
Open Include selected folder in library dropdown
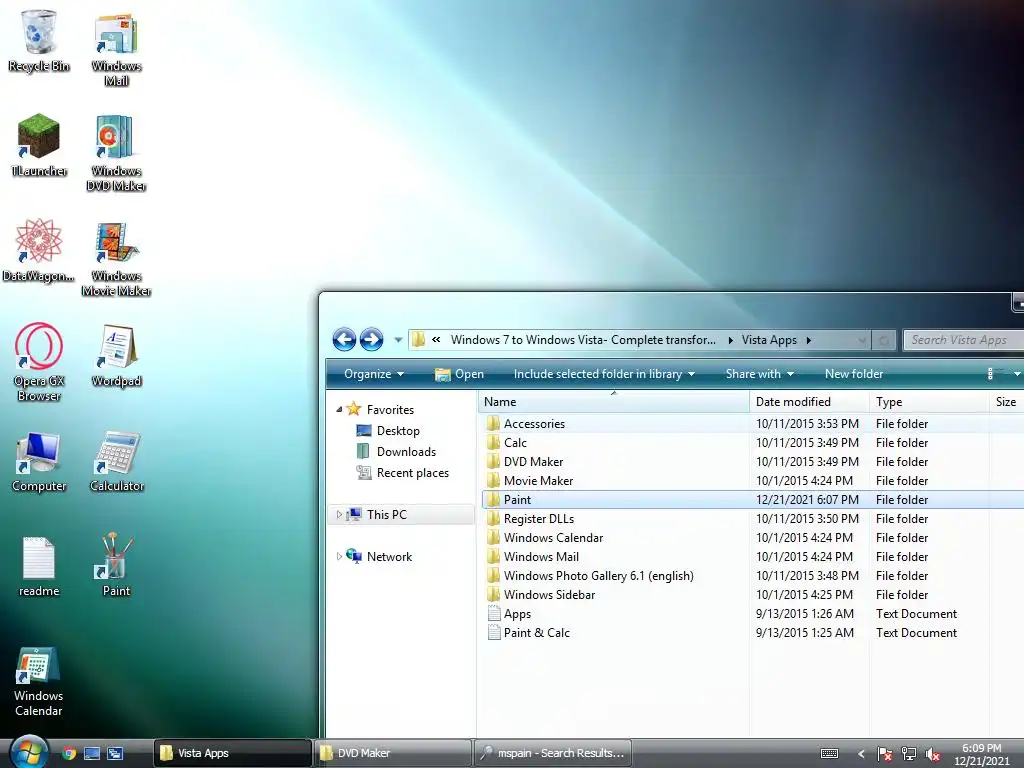tap(604, 374)
